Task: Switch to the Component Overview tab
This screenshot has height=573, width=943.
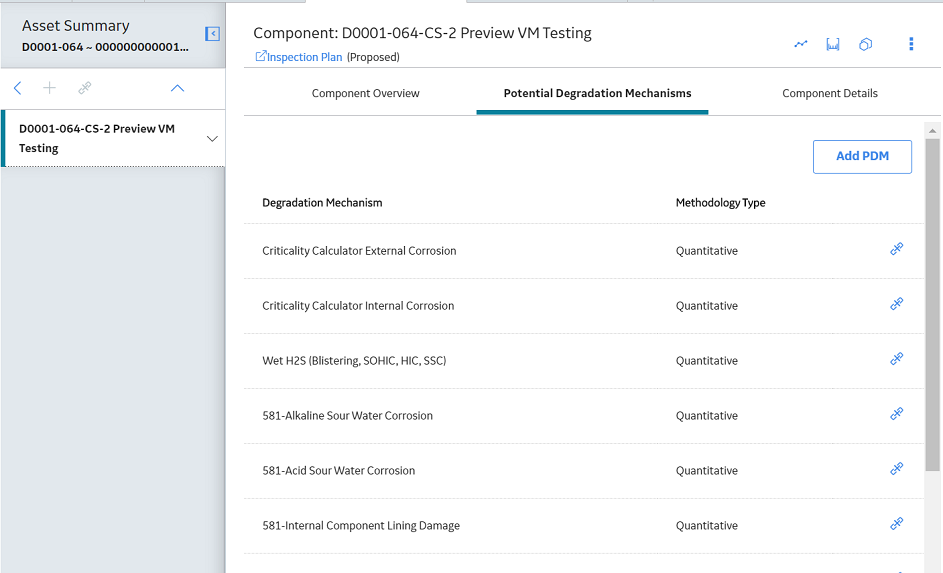Action: [366, 93]
